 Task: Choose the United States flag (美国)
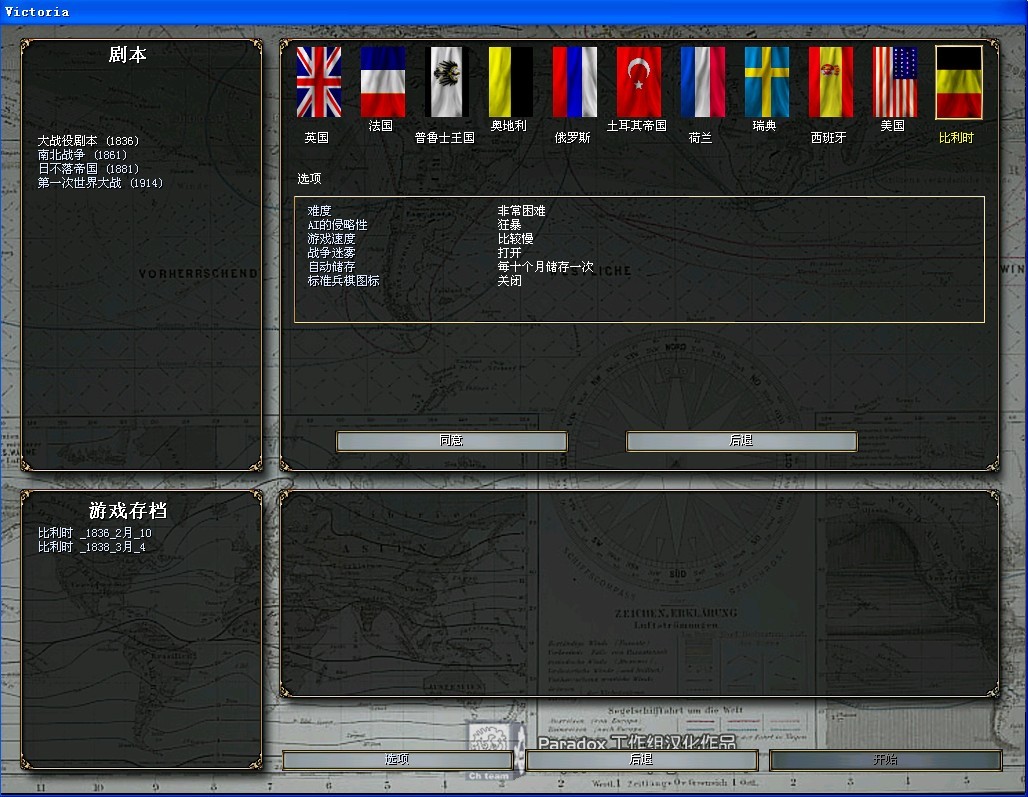point(894,82)
